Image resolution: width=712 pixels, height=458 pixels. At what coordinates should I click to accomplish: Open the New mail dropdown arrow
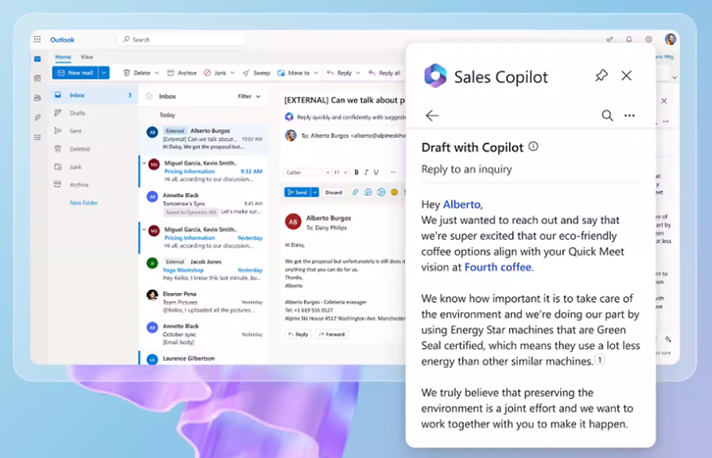[104, 73]
